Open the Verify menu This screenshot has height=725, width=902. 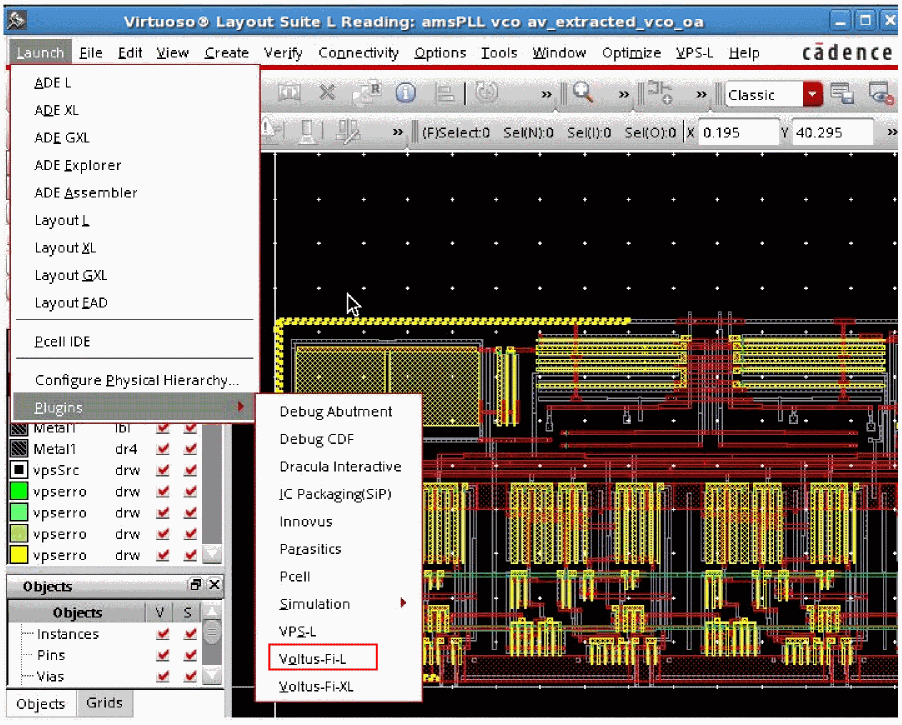[x=283, y=53]
